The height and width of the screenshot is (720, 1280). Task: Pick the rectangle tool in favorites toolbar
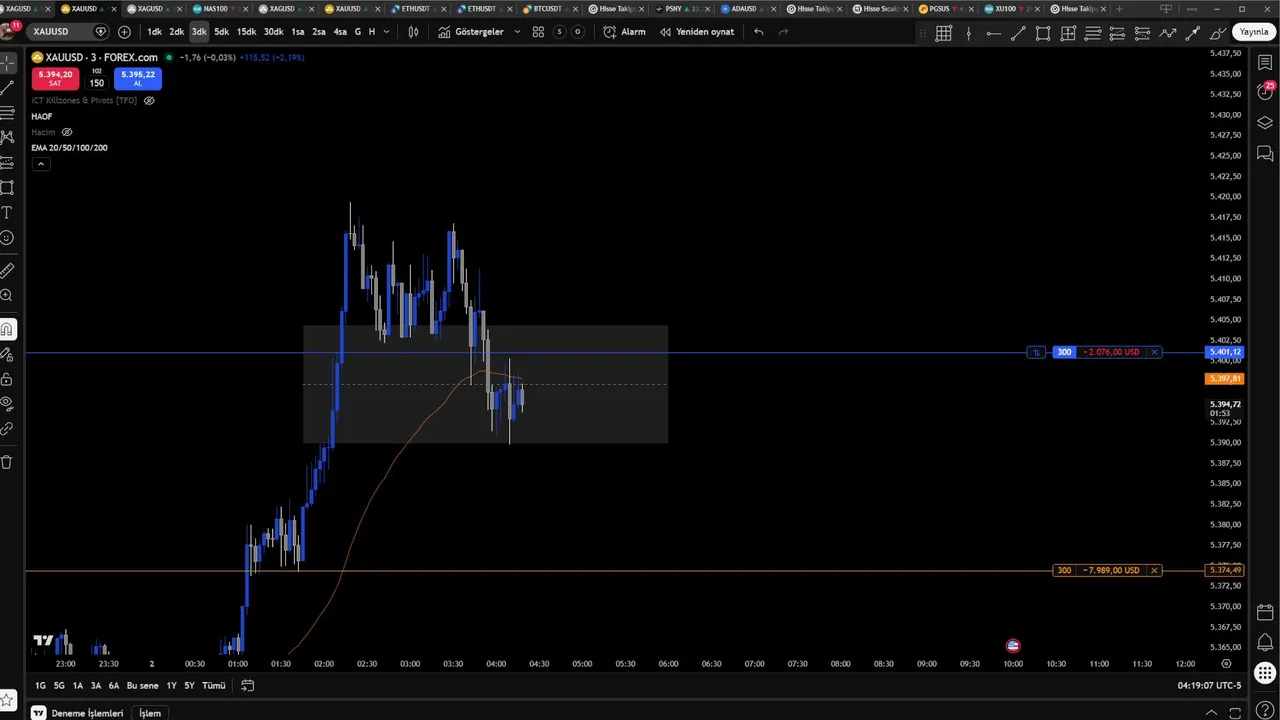1043,33
